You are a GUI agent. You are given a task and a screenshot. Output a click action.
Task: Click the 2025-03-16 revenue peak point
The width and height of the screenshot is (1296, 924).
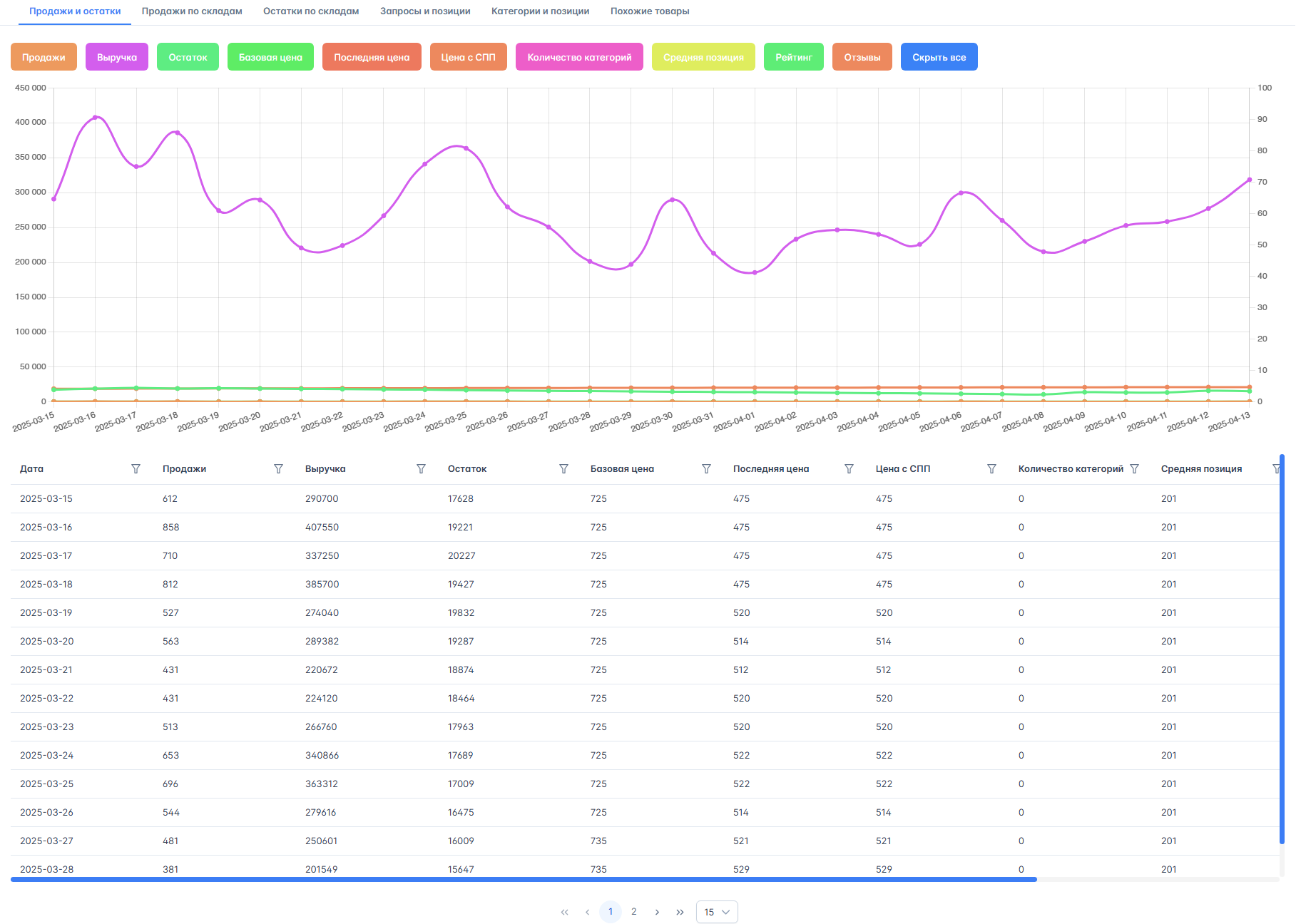tap(95, 118)
